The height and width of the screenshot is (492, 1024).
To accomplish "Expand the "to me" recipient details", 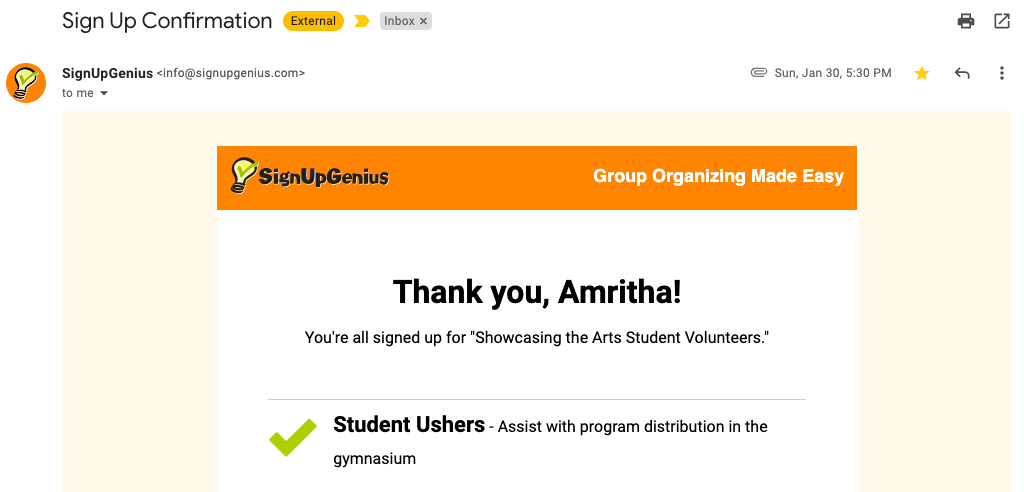I will pos(104,94).
